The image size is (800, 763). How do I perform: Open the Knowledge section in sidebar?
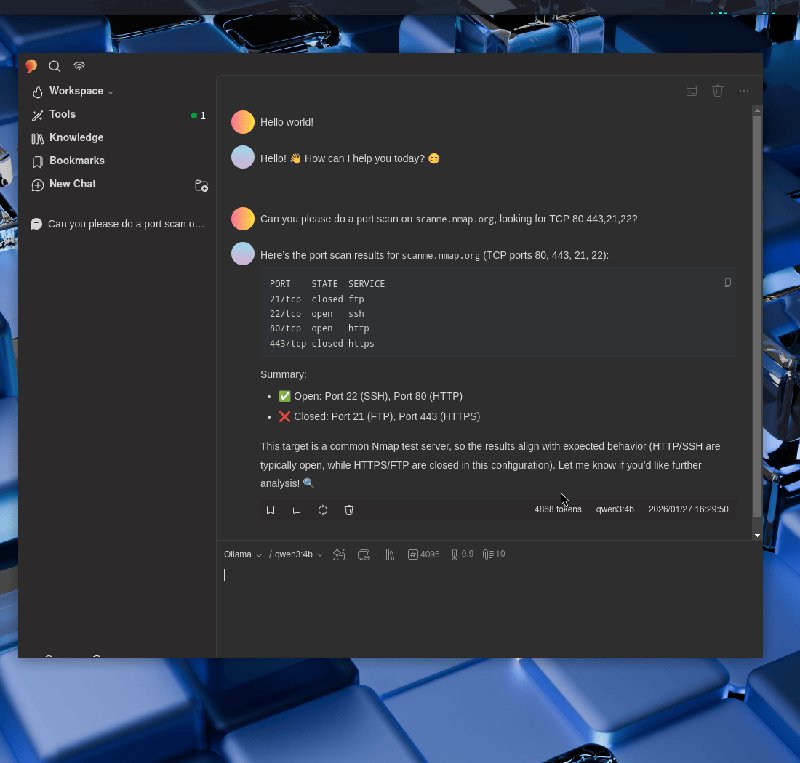[x=75, y=138]
